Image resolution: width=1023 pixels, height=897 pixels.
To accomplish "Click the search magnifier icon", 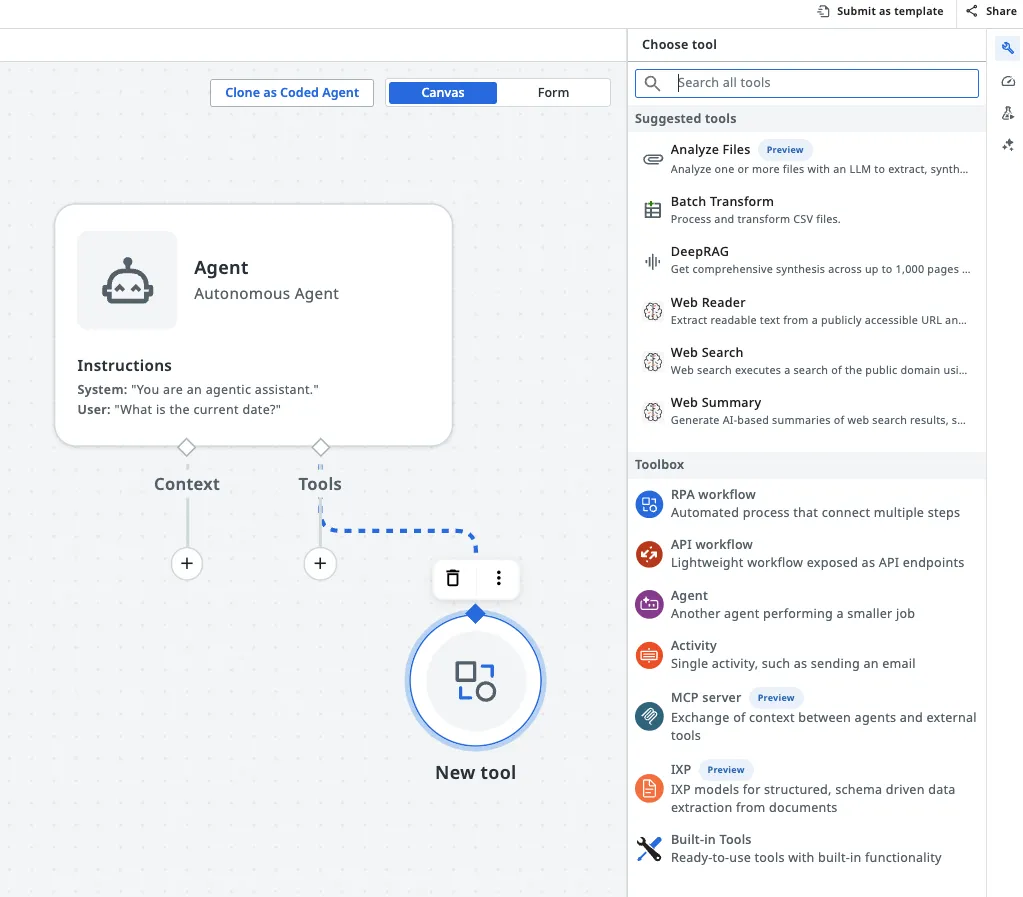I will tap(652, 83).
